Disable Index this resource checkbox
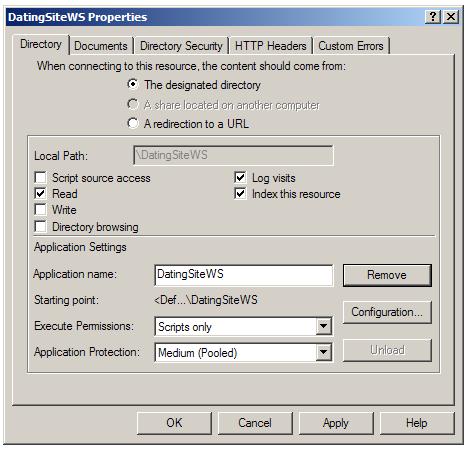The width and height of the screenshot is (468, 449). (240, 193)
